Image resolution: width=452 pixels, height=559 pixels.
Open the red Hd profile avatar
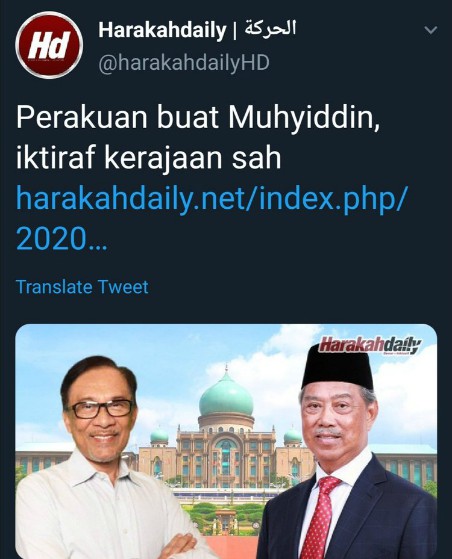coord(49,45)
